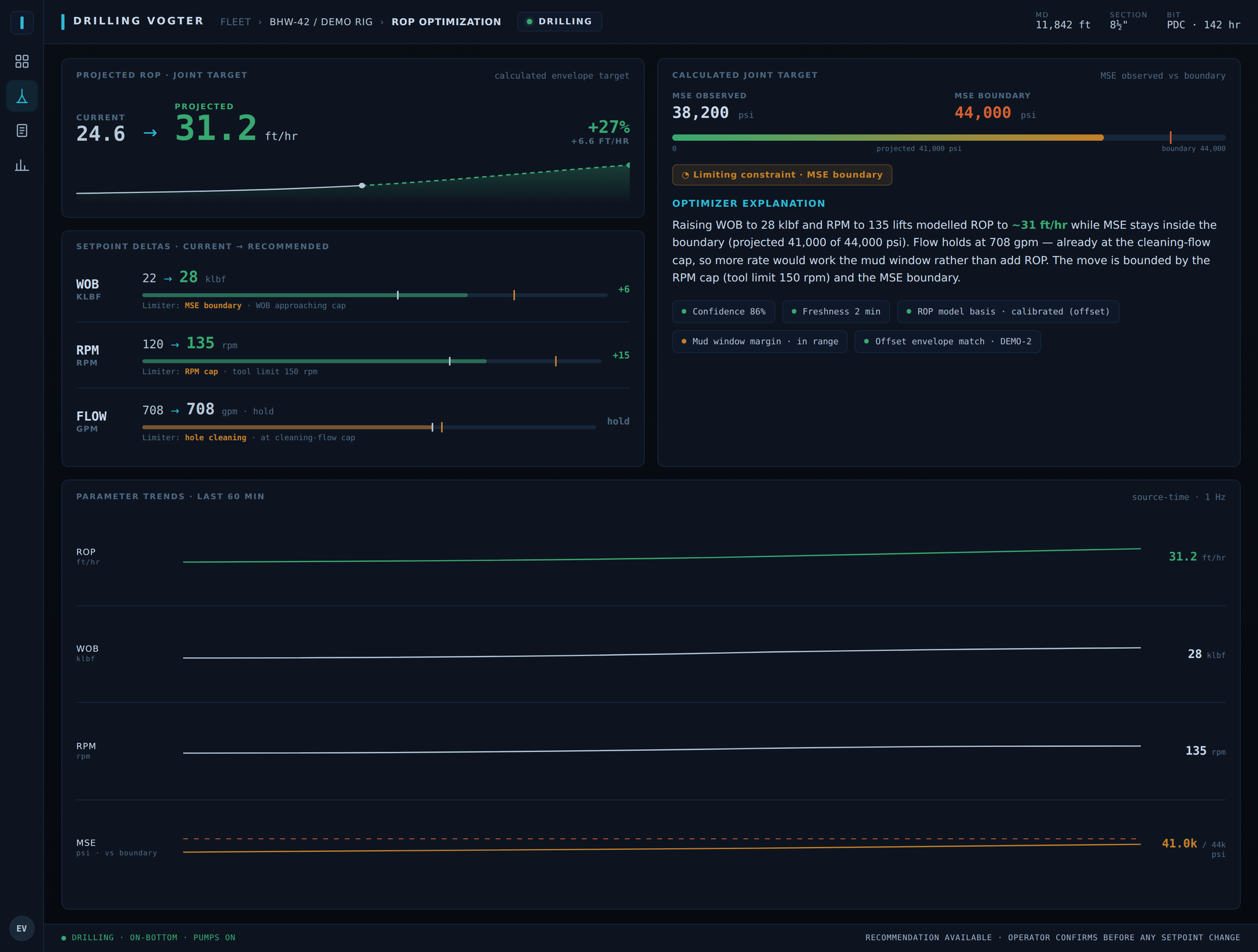Open the BHW-42 / DEMO RIG breadcrumb
This screenshot has width=1258, height=952.
[321, 22]
